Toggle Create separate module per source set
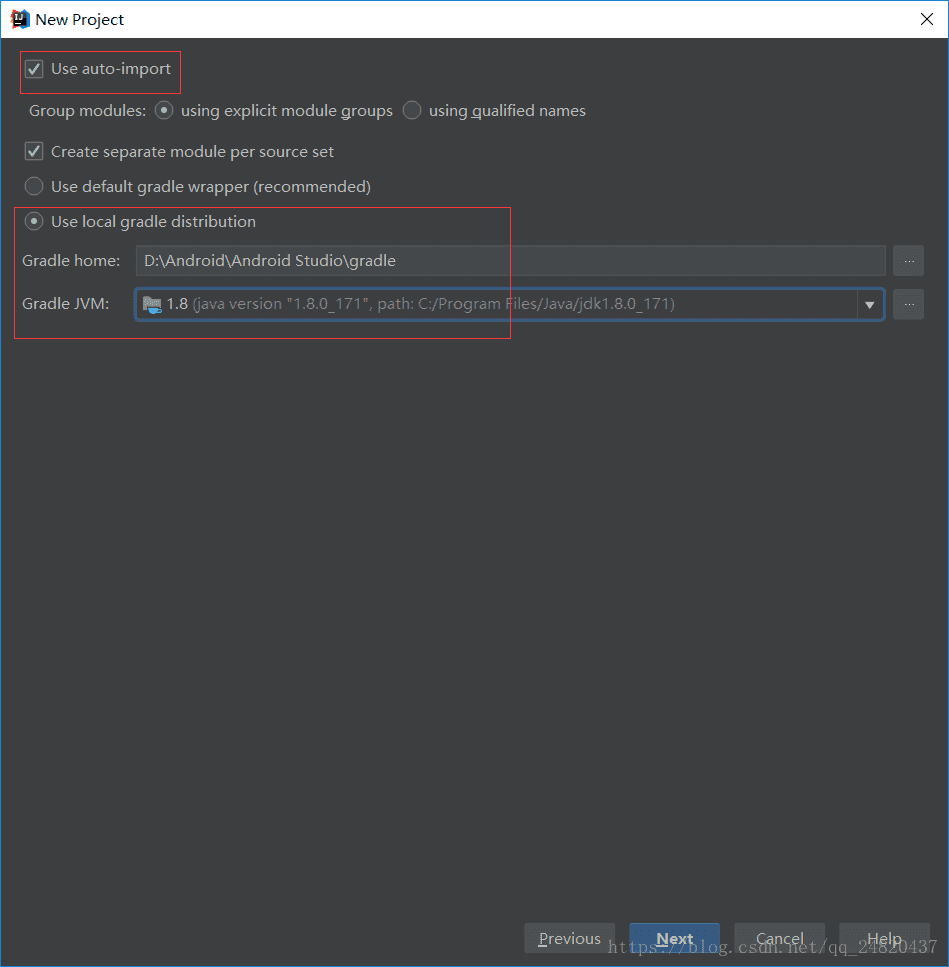Image resolution: width=949 pixels, height=967 pixels. click(x=34, y=151)
